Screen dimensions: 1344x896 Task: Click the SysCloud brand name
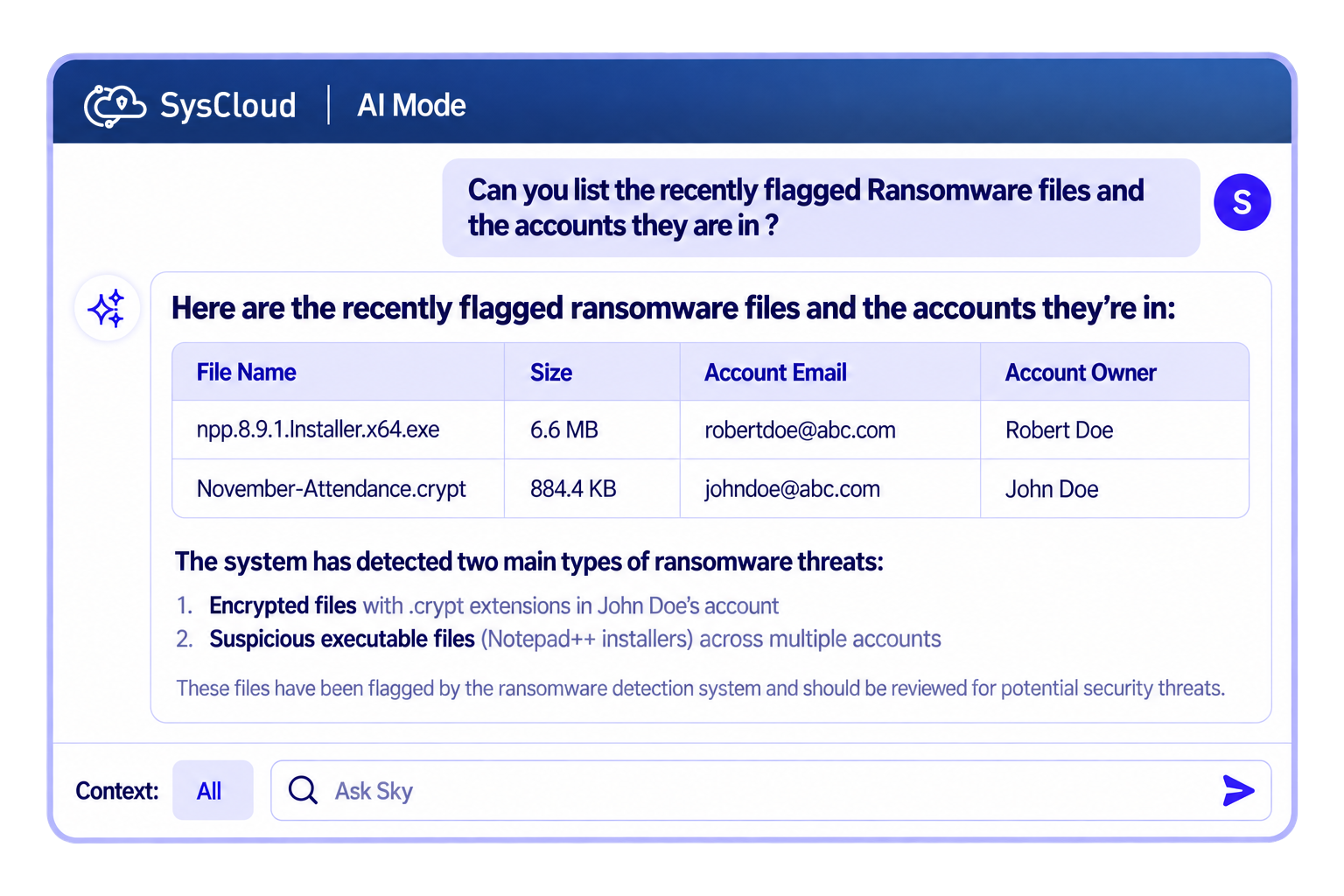tap(227, 106)
